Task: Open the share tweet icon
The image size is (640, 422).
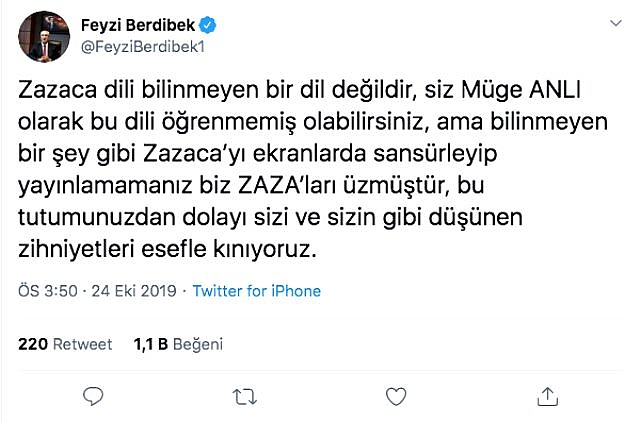Action: (x=547, y=396)
